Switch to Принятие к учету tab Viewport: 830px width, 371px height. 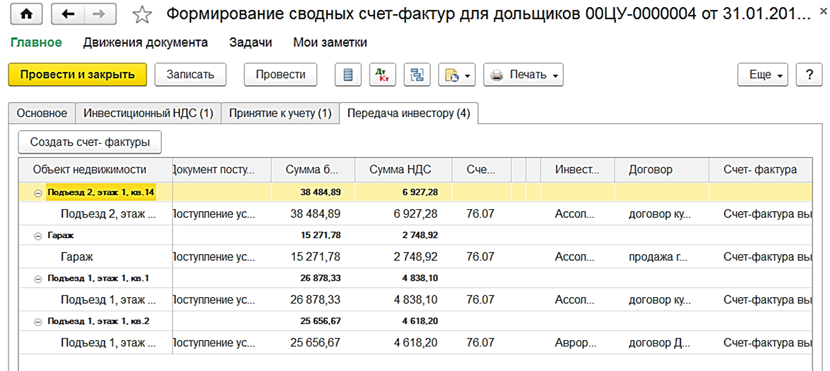(x=280, y=113)
